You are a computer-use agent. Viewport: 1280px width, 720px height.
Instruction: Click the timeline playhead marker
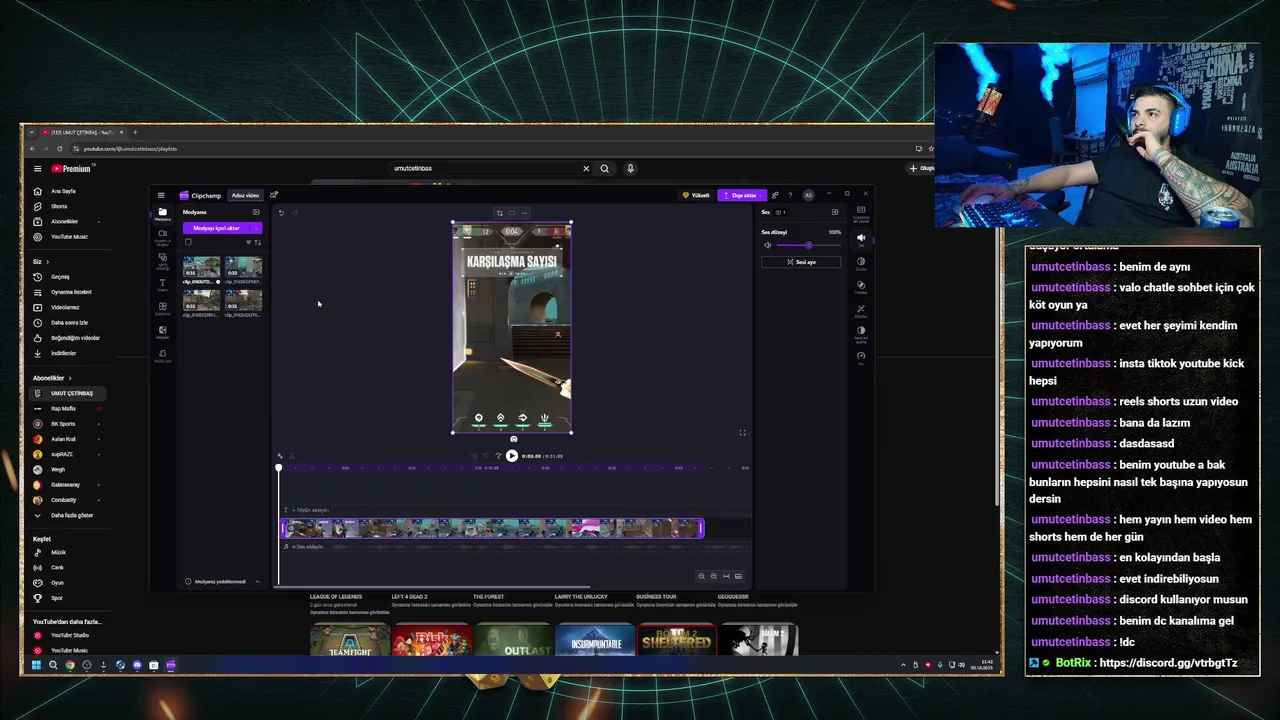point(279,468)
